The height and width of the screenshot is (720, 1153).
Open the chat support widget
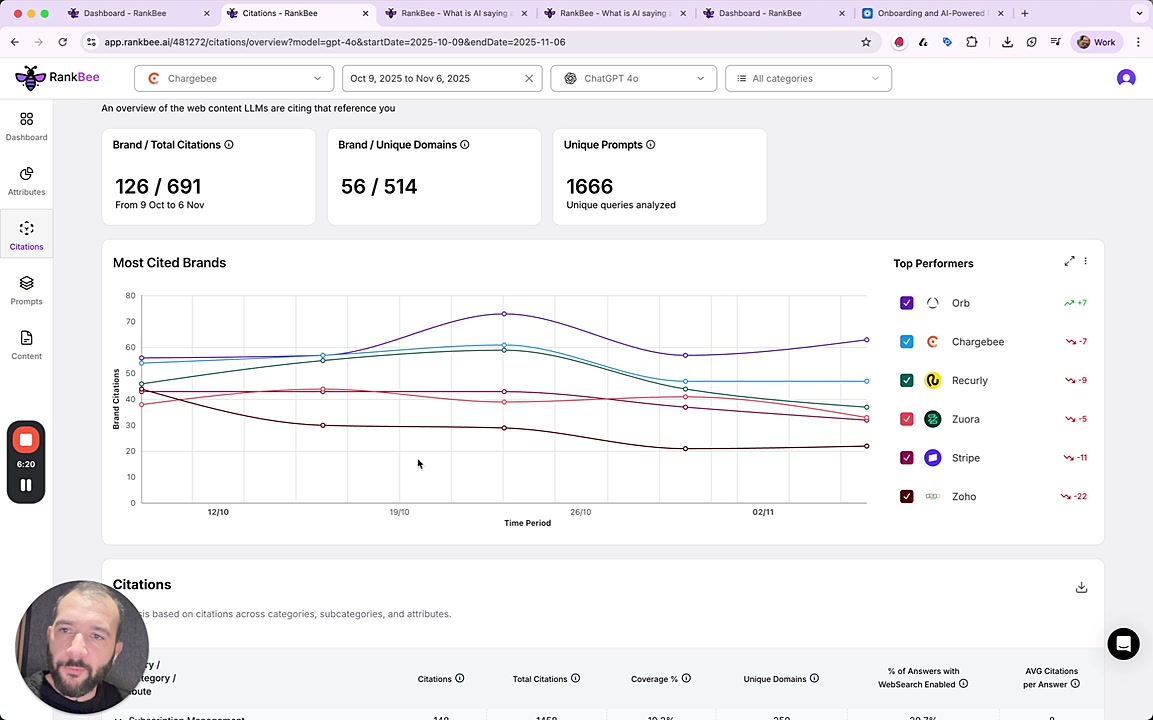[x=1123, y=644]
